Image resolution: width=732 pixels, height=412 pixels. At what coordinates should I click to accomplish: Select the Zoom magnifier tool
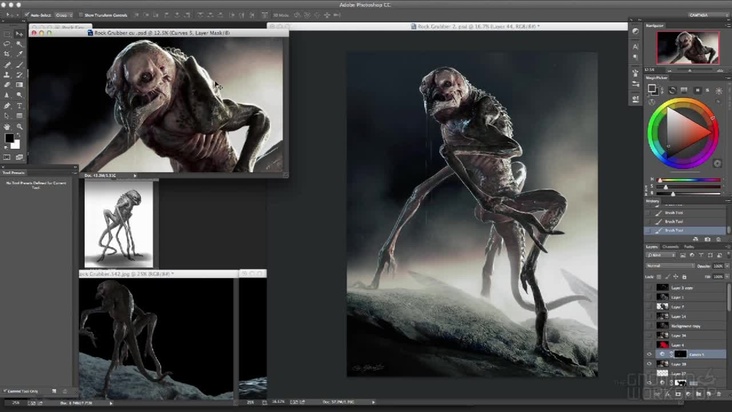pyautogui.click(x=20, y=126)
